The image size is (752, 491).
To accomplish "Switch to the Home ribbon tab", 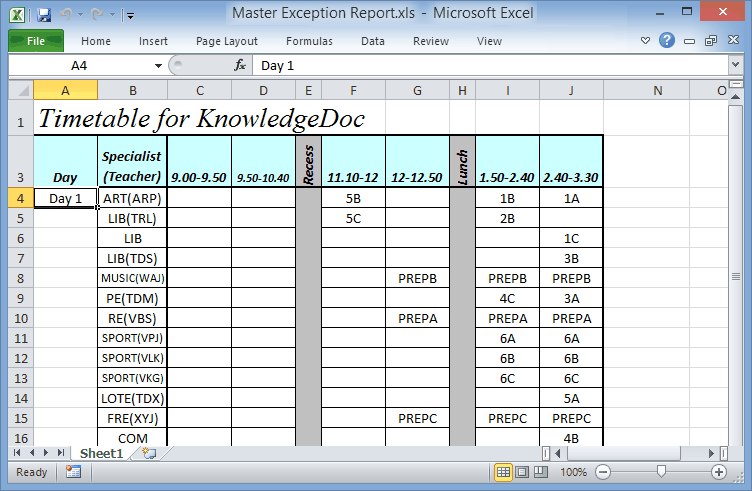I will (96, 41).
